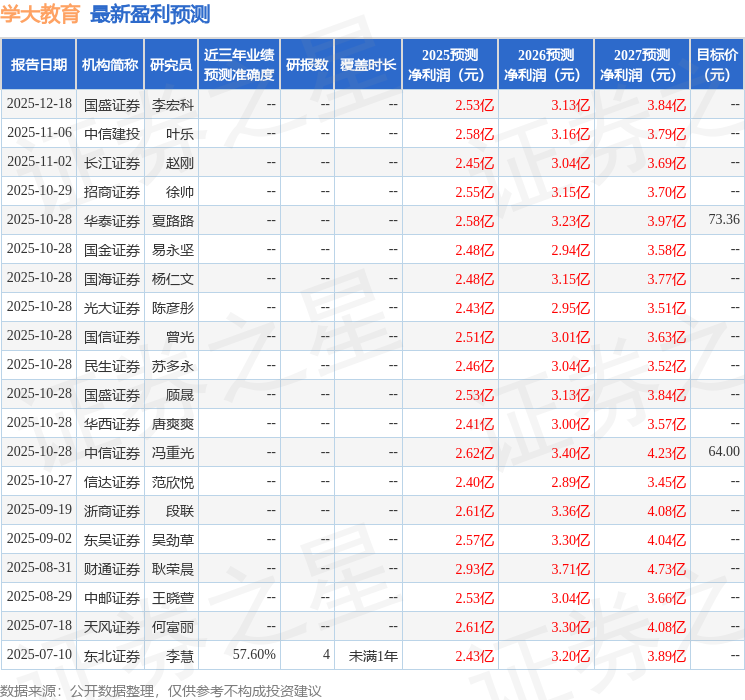Select the 东北证券 institution cell
745x700 pixels.
[112, 656]
